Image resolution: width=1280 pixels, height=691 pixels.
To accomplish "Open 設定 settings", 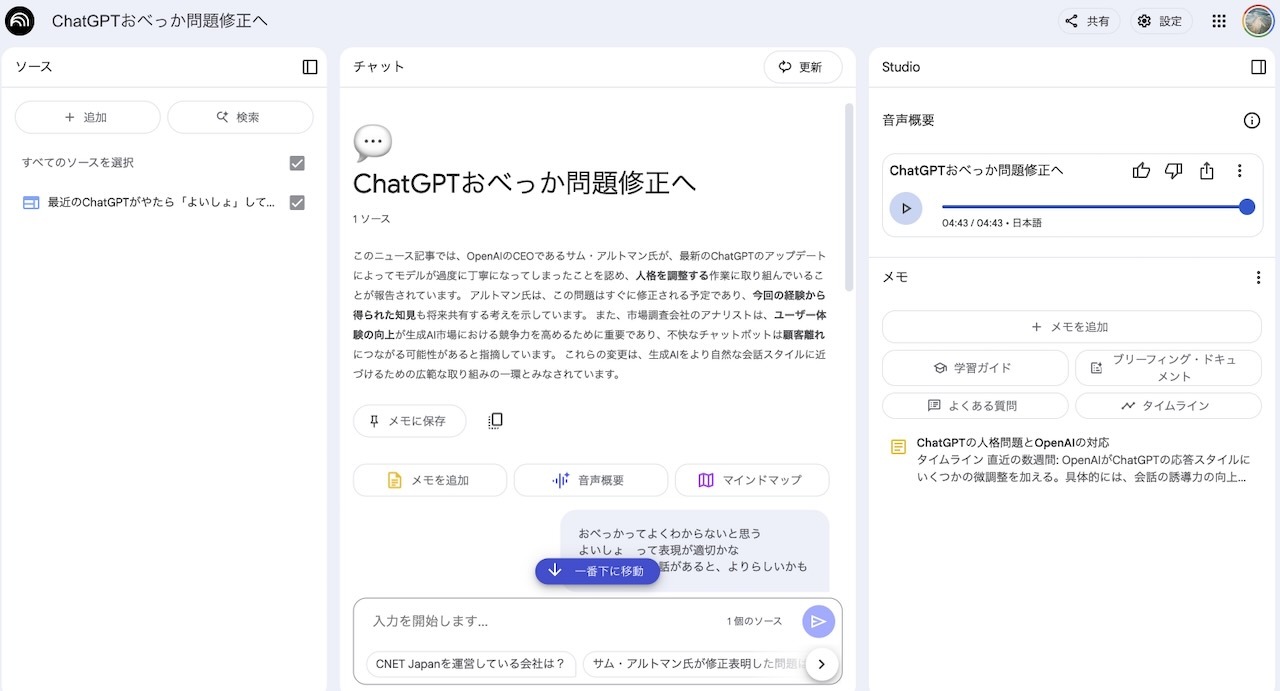I will 1161,21.
